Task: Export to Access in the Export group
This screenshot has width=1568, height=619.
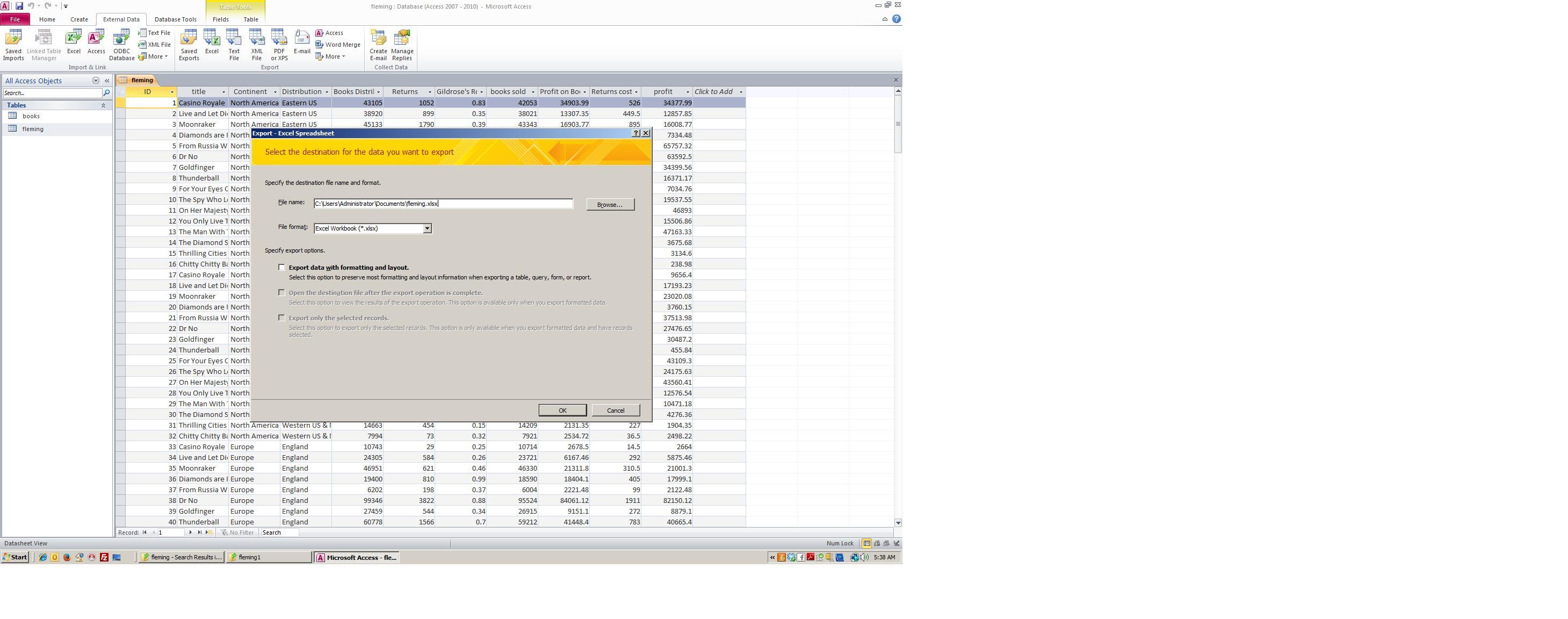Action: point(329,33)
